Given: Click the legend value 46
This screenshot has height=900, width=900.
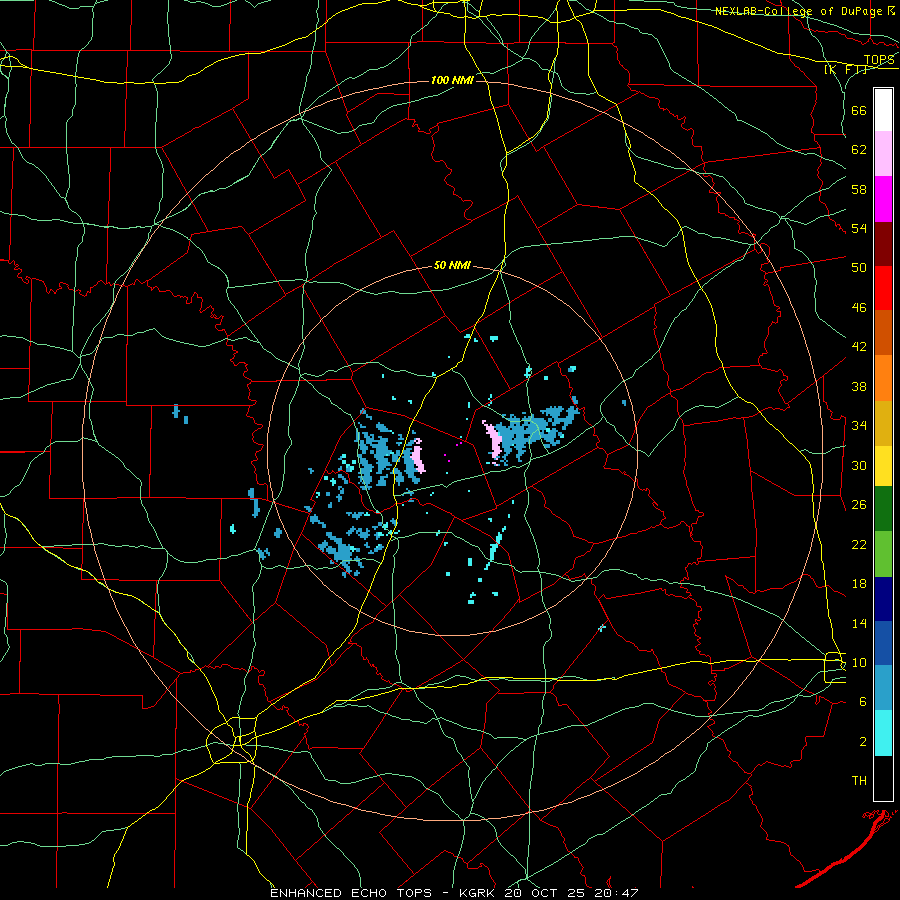Looking at the screenshot, I should pyautogui.click(x=859, y=308).
